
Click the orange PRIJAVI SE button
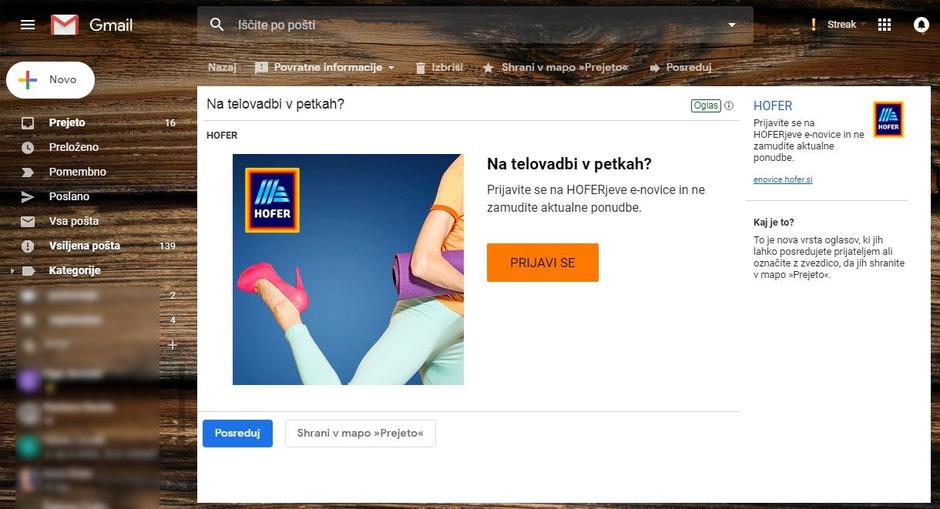(x=543, y=263)
